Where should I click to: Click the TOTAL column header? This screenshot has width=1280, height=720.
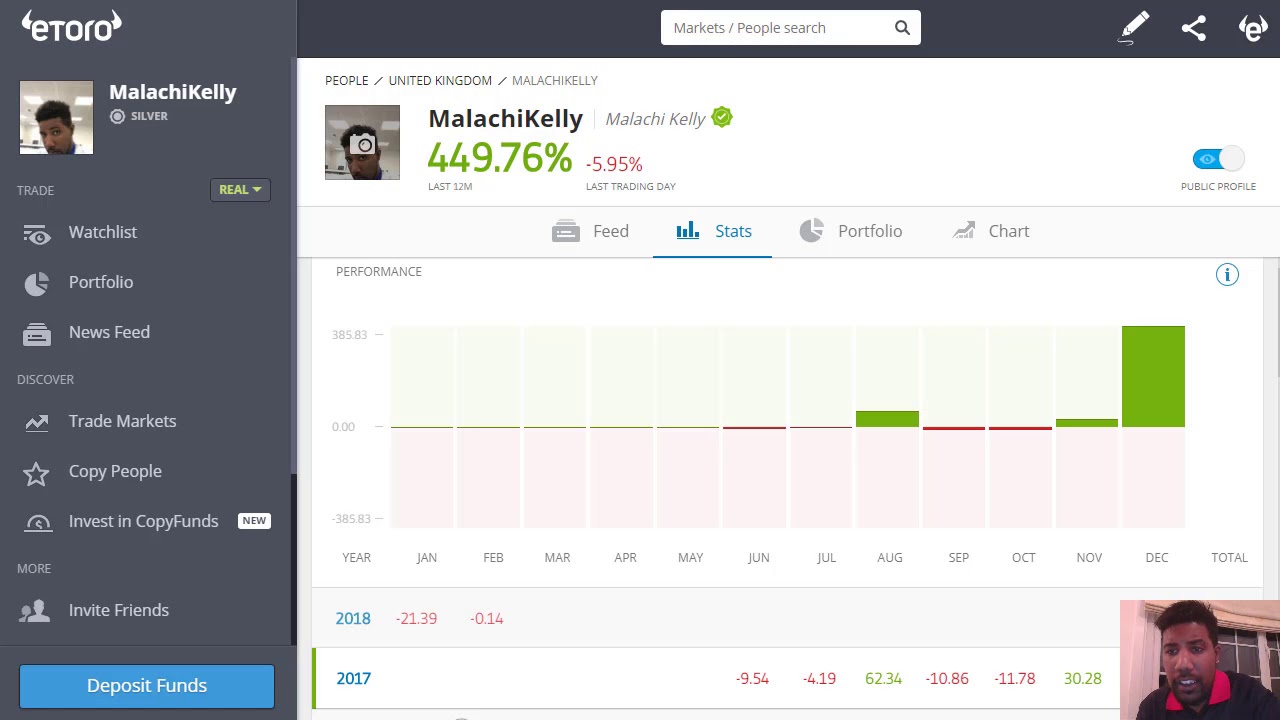click(1229, 558)
